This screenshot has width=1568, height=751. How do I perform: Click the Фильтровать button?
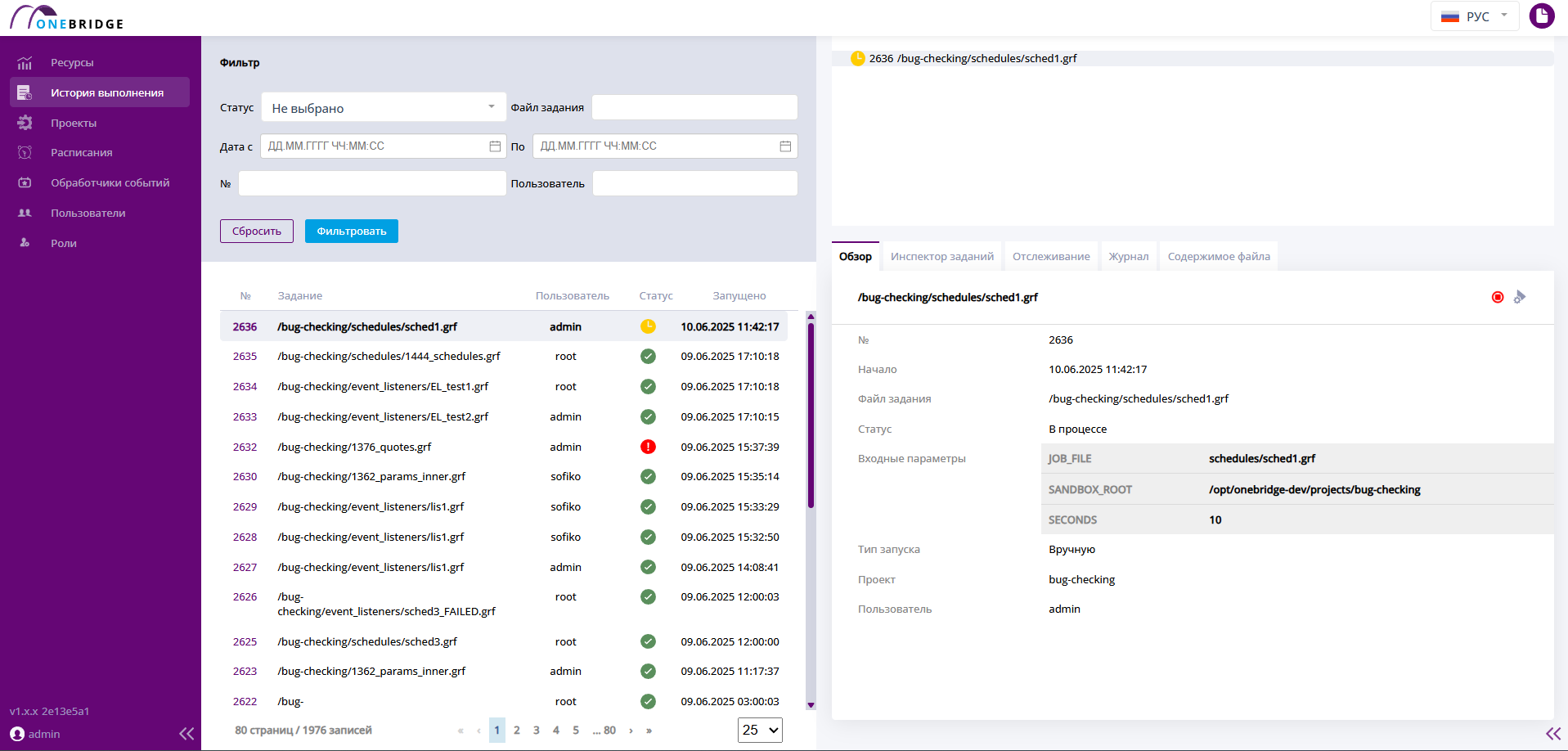[352, 231]
